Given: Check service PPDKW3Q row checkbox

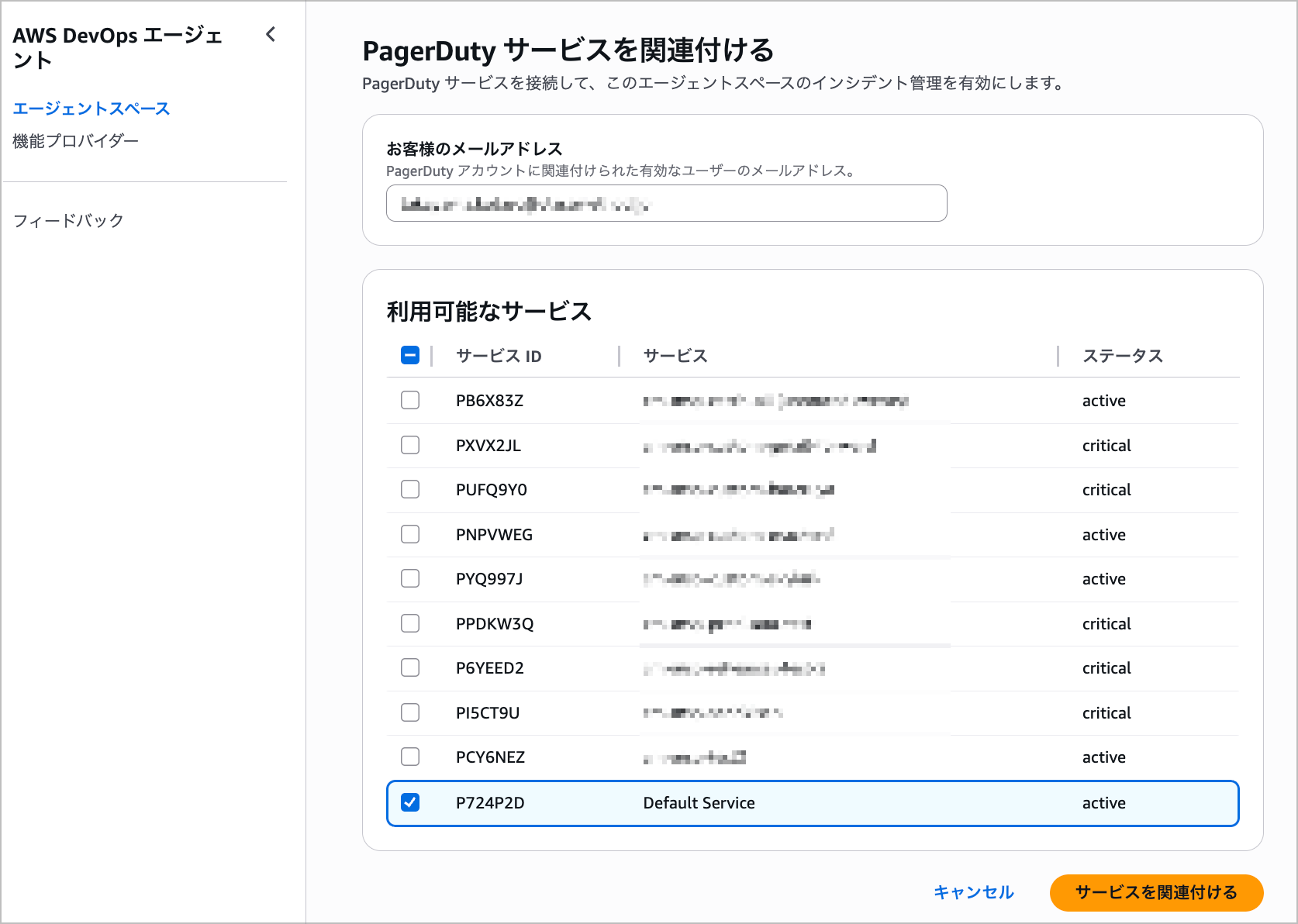Looking at the screenshot, I should tap(410, 623).
